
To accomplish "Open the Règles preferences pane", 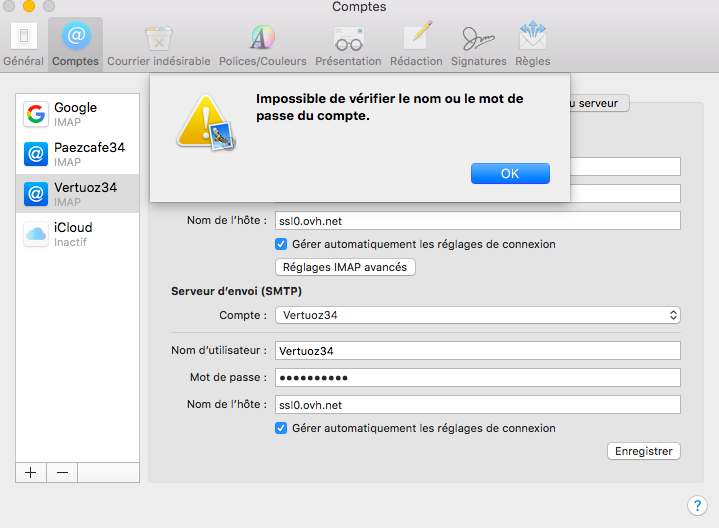I will tap(532, 44).
